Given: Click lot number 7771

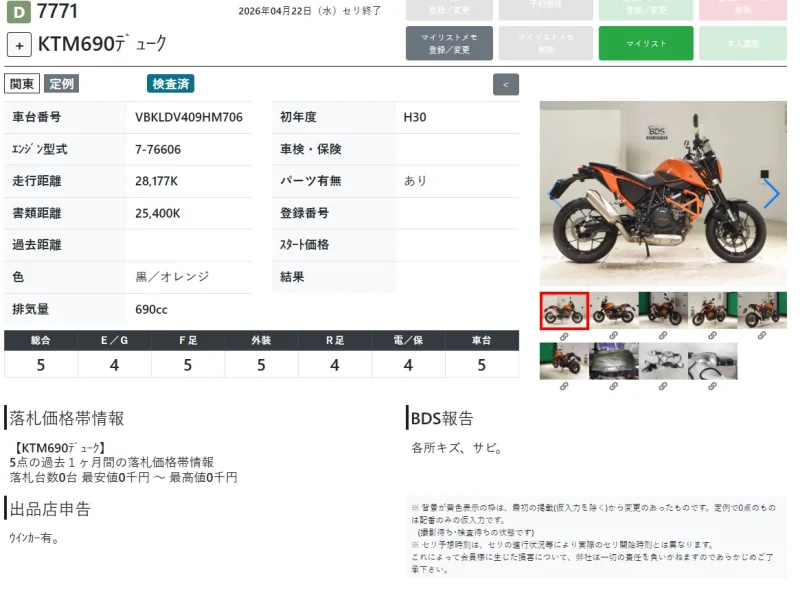Looking at the screenshot, I should [57, 11].
